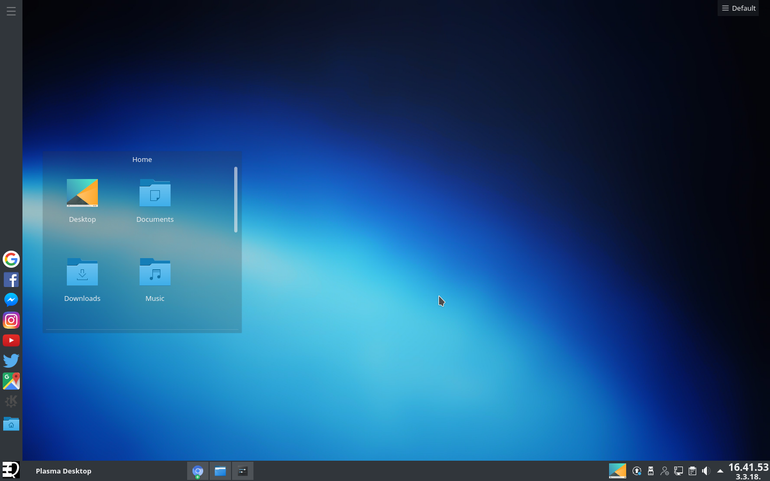
Task: Open the hamburger menu atop the side panel
Action: (x=11, y=11)
